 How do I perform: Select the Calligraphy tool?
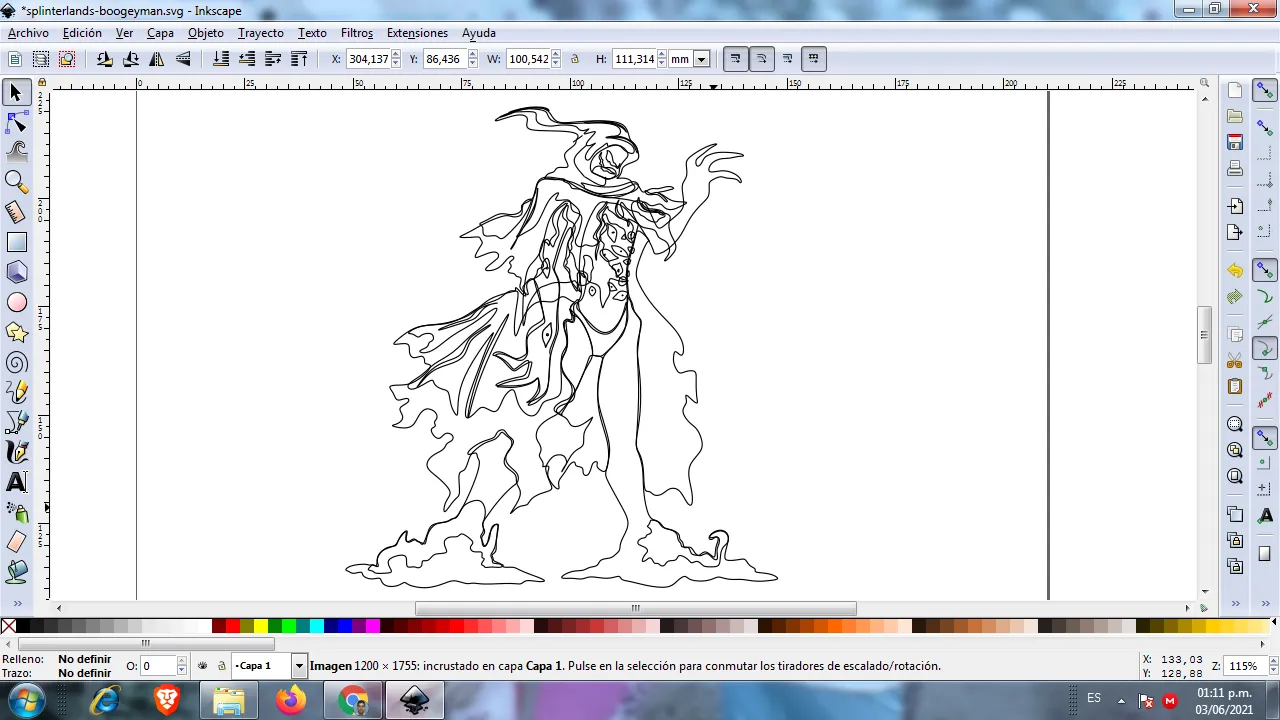16,452
